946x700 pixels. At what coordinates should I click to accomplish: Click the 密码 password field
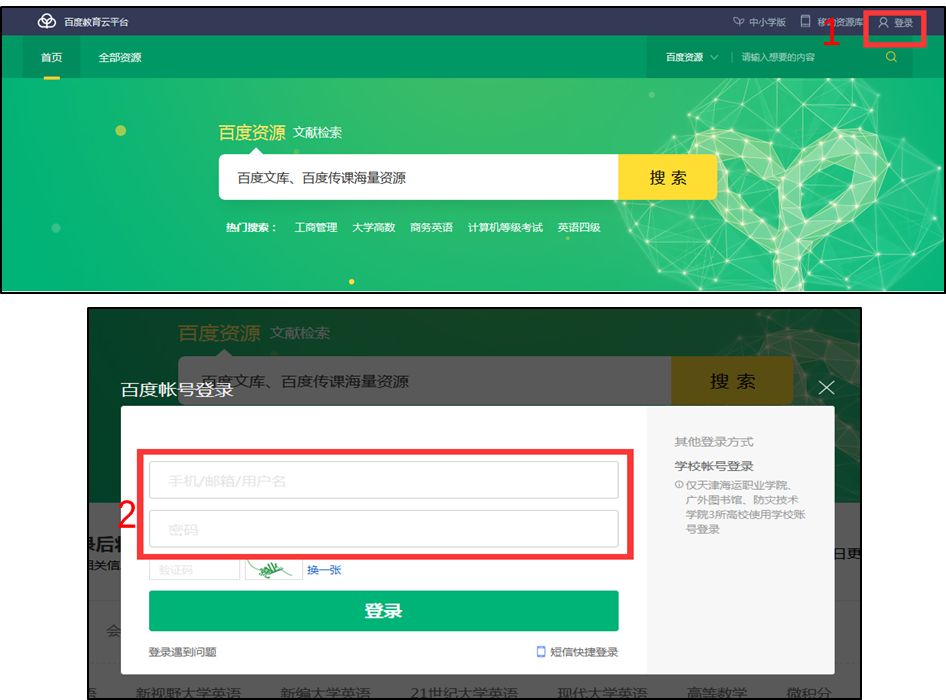tap(384, 529)
